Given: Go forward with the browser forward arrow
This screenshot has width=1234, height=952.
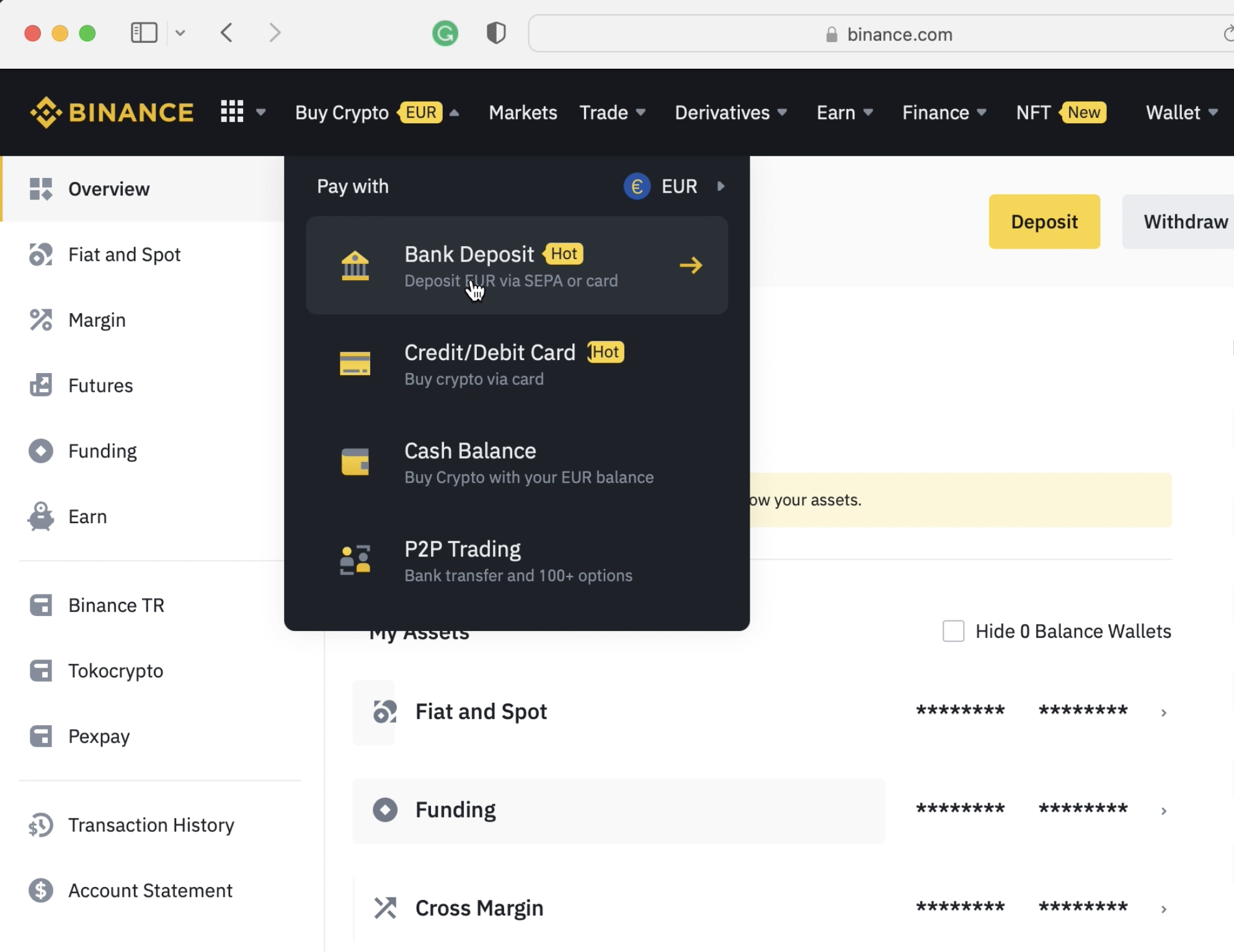Looking at the screenshot, I should (275, 33).
